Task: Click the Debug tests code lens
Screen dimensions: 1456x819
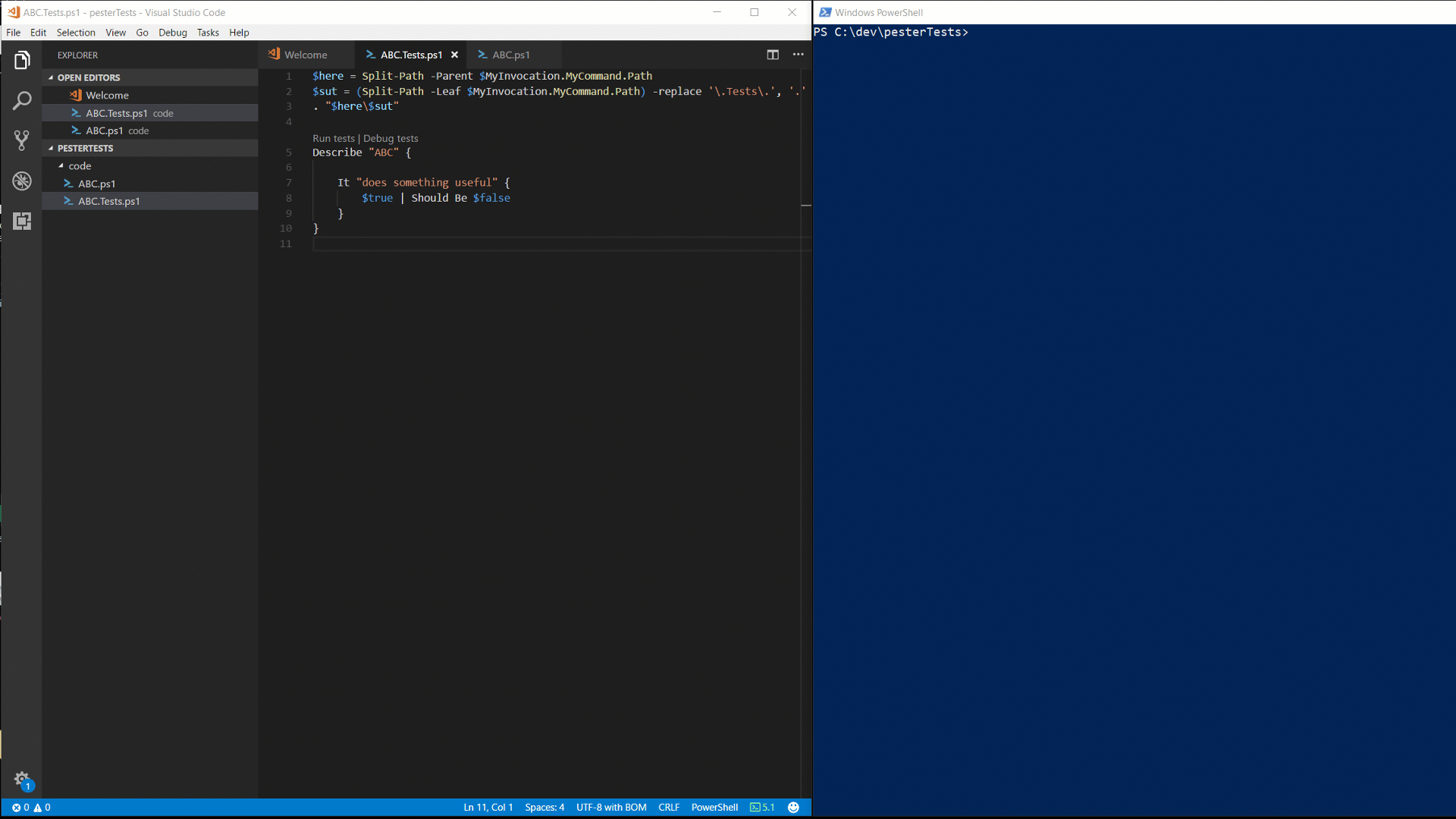Action: click(x=391, y=138)
